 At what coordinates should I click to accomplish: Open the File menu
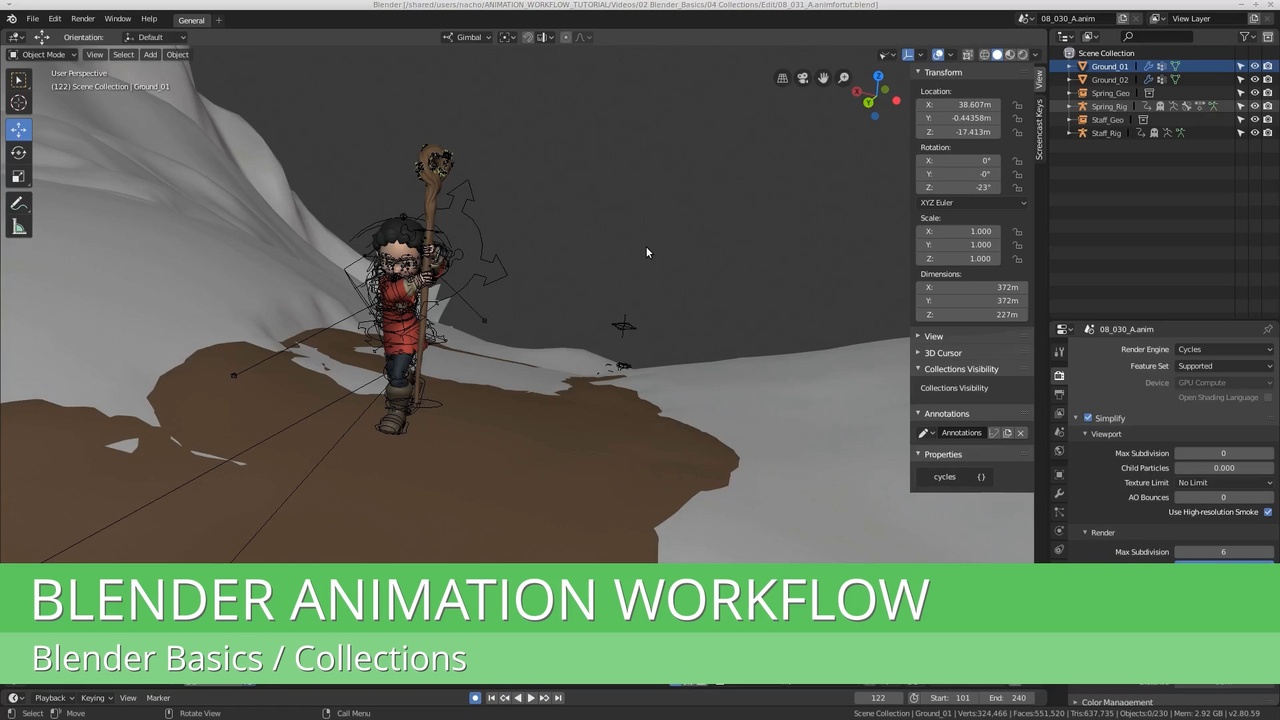click(32, 19)
